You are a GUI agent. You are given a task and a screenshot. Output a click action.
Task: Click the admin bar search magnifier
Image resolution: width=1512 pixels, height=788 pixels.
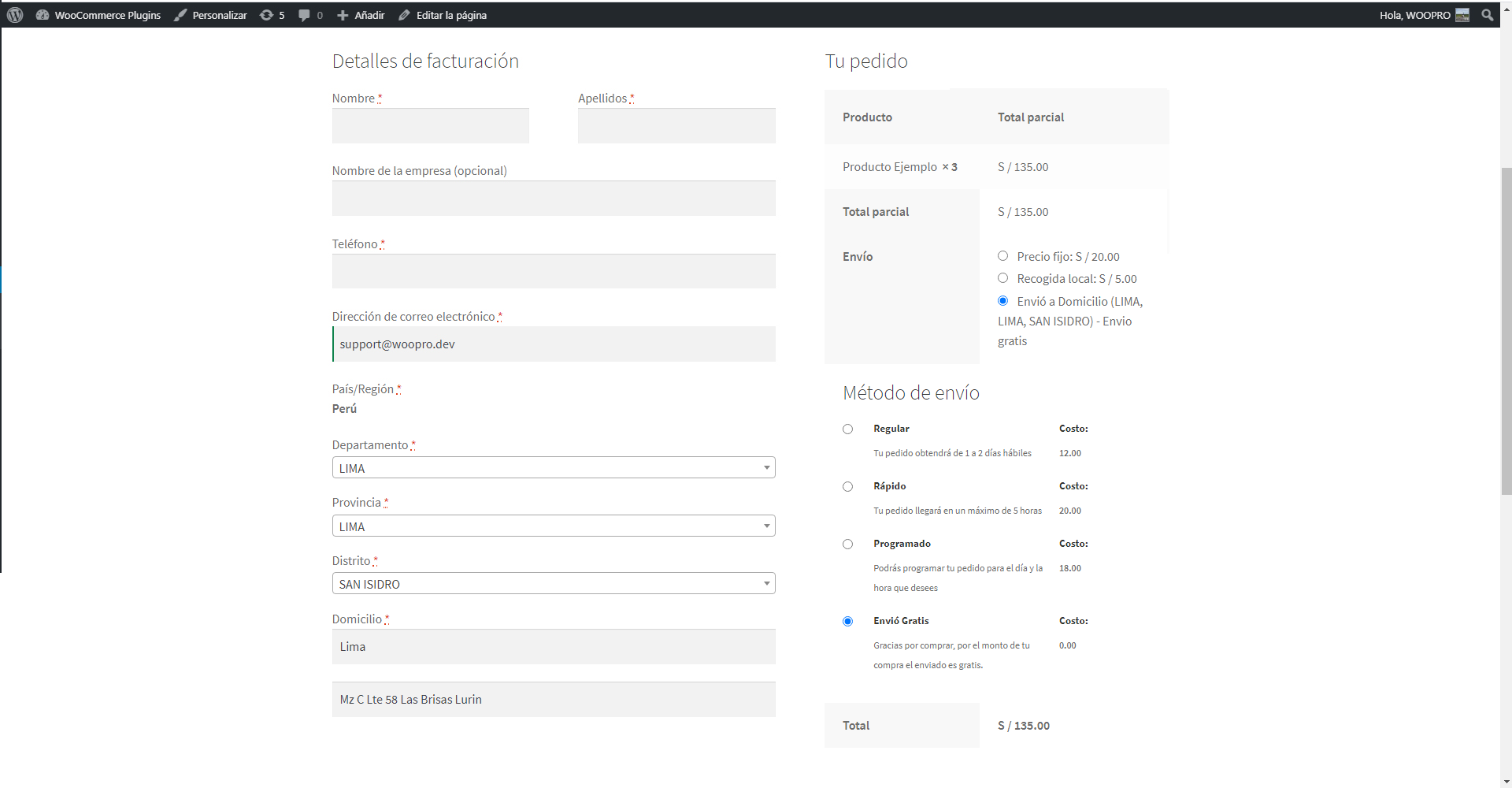1487,15
